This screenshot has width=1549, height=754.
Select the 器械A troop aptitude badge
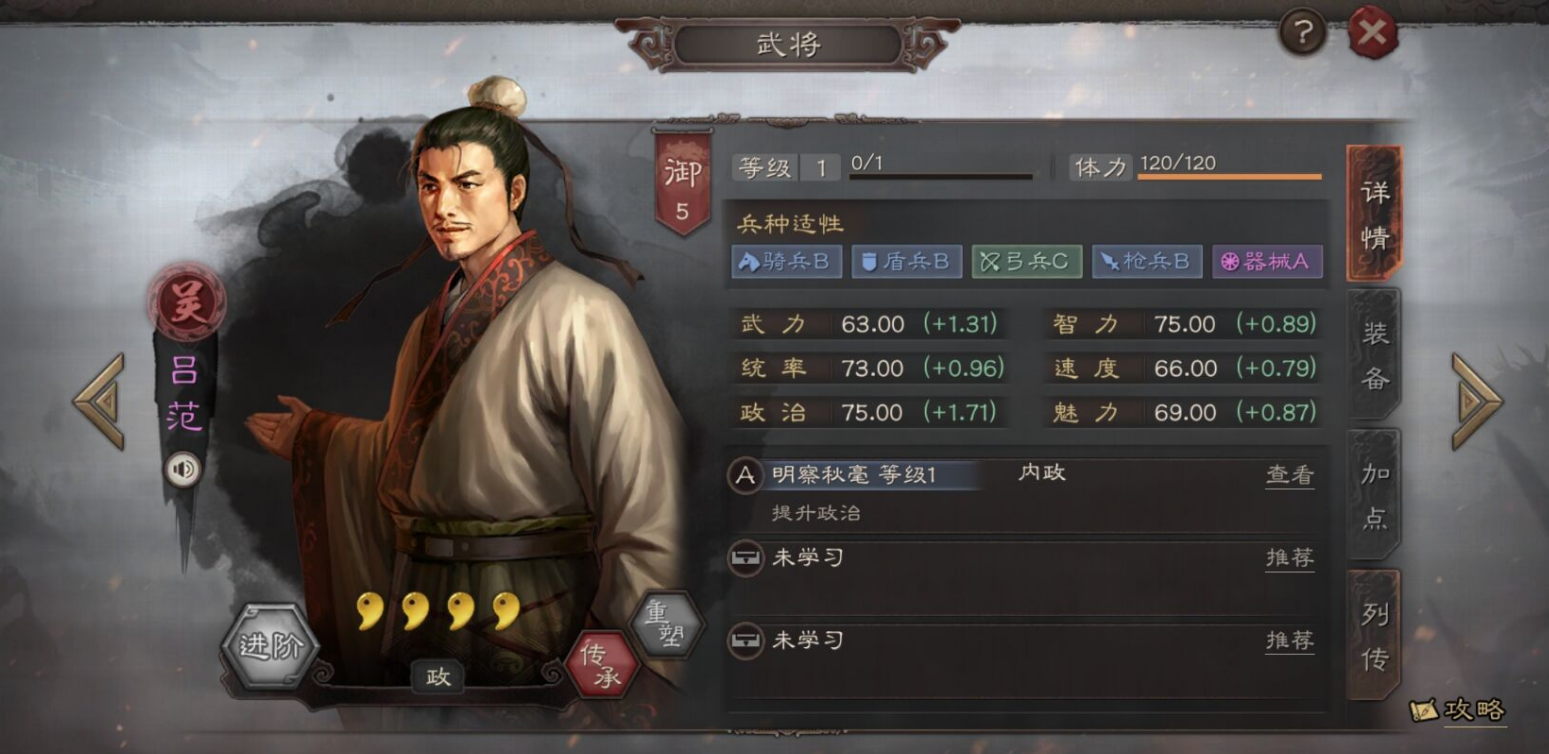[1267, 262]
